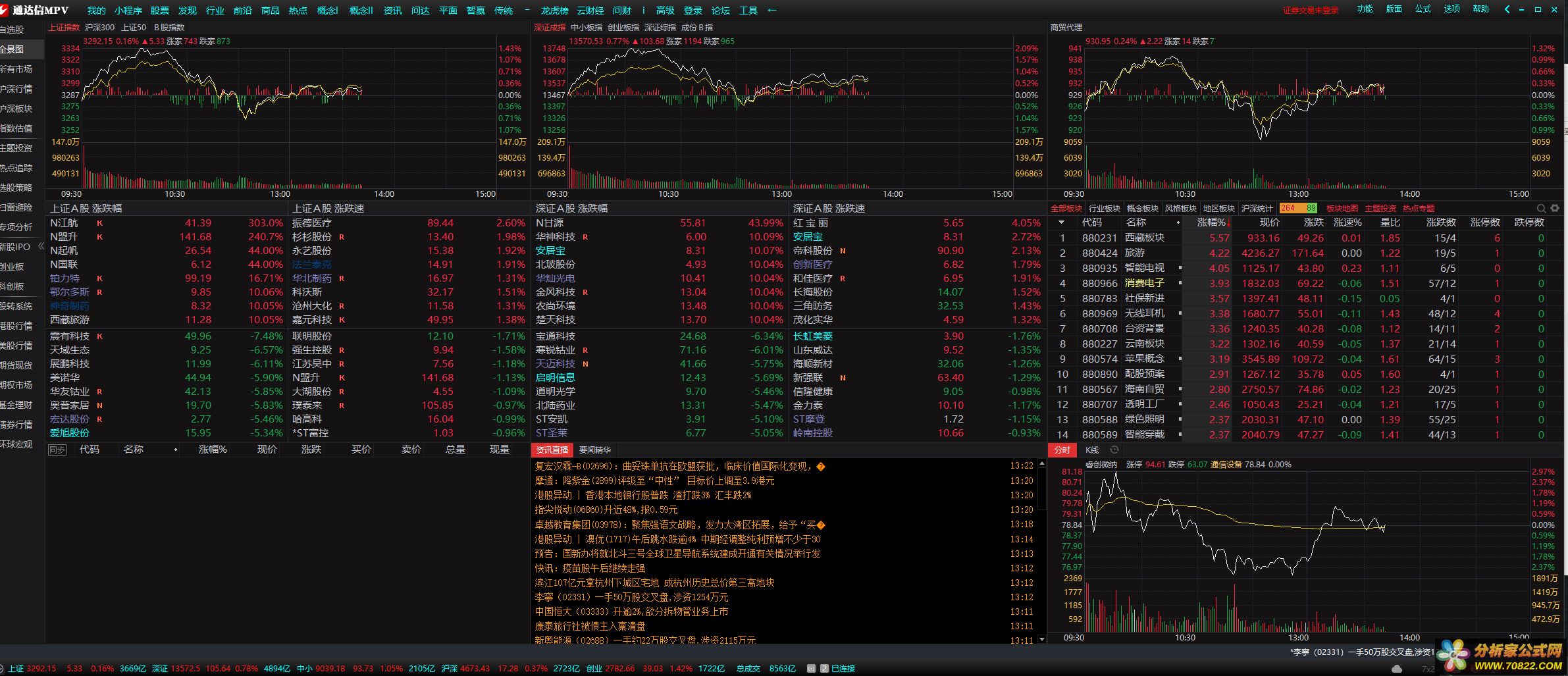Click the stock N江航 in the 上证A股 list
This screenshot has width=1568, height=676.
(x=64, y=223)
